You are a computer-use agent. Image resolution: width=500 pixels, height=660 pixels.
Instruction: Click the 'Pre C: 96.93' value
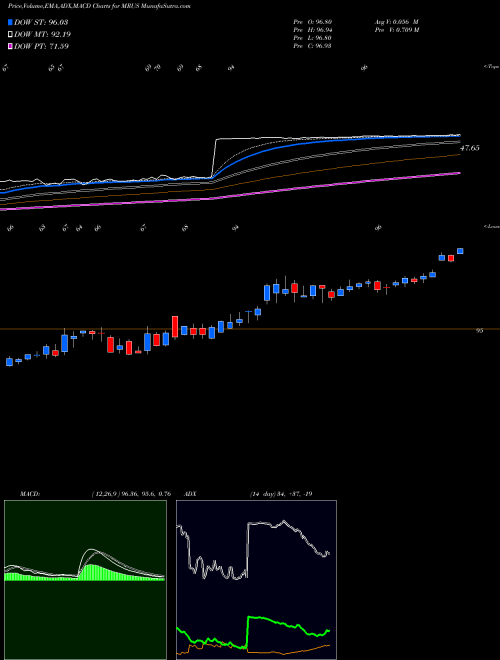312,46
